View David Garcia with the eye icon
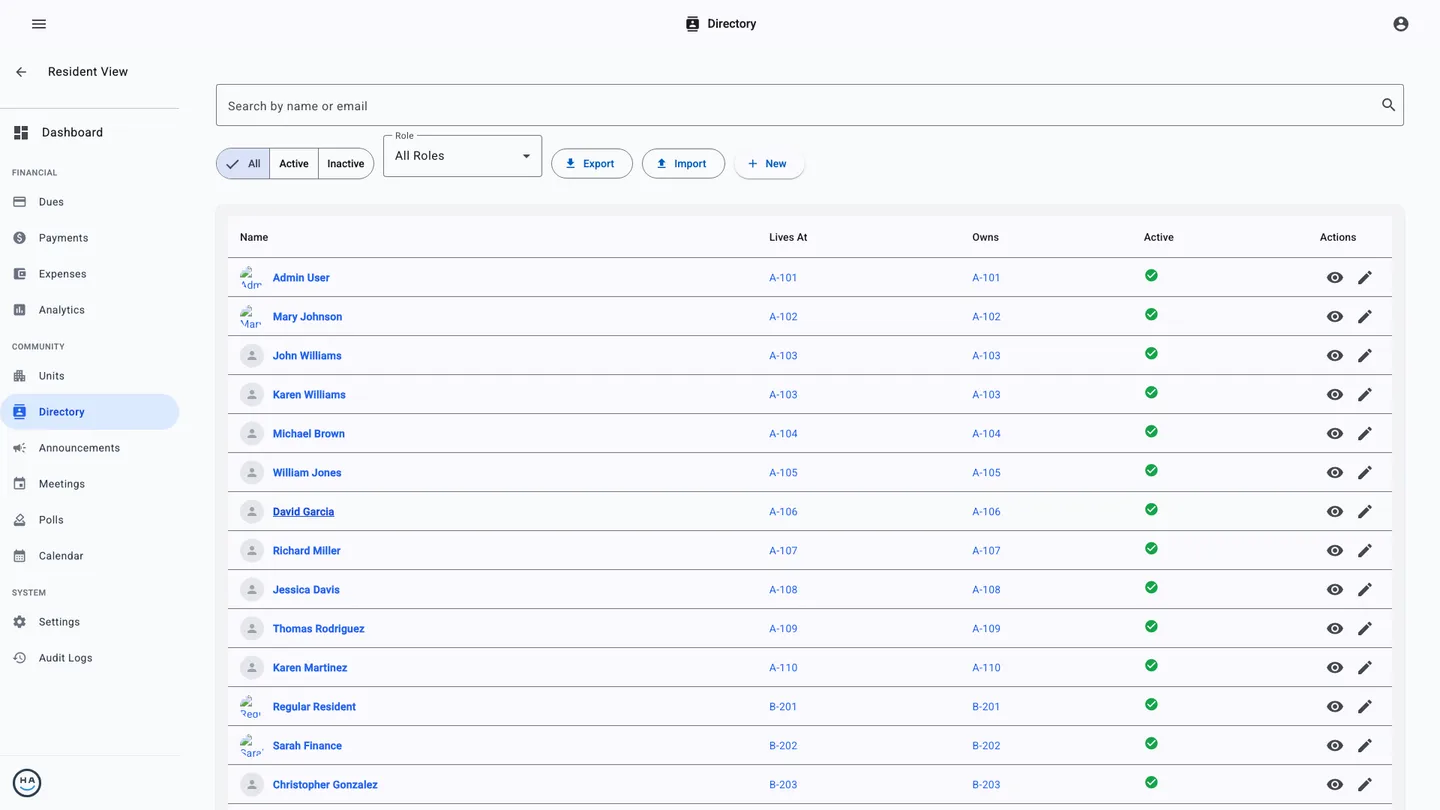The width and height of the screenshot is (1440, 810). click(x=1335, y=512)
